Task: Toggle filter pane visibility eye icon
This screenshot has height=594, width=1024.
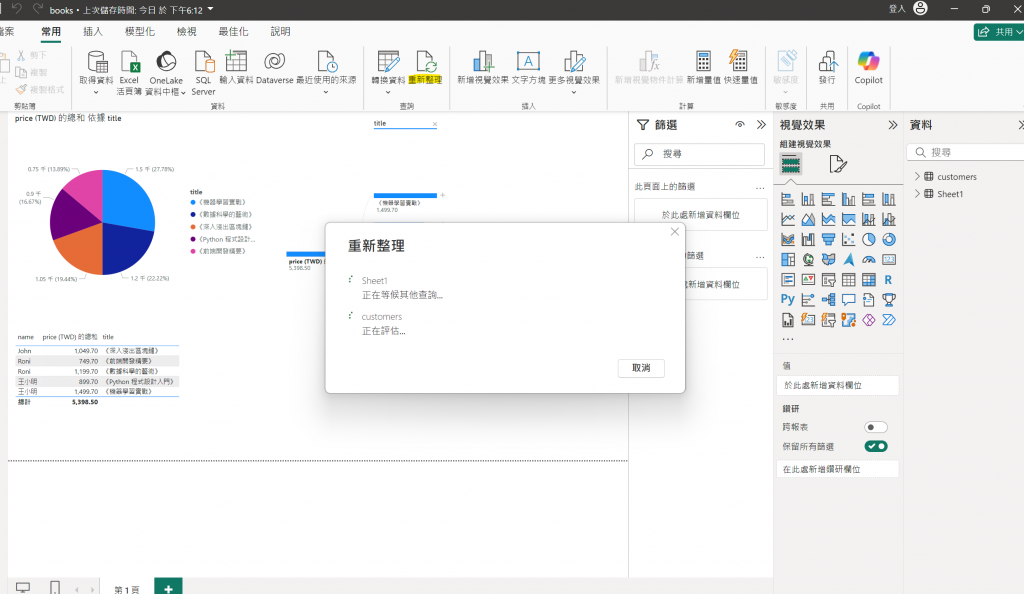Action: point(740,124)
